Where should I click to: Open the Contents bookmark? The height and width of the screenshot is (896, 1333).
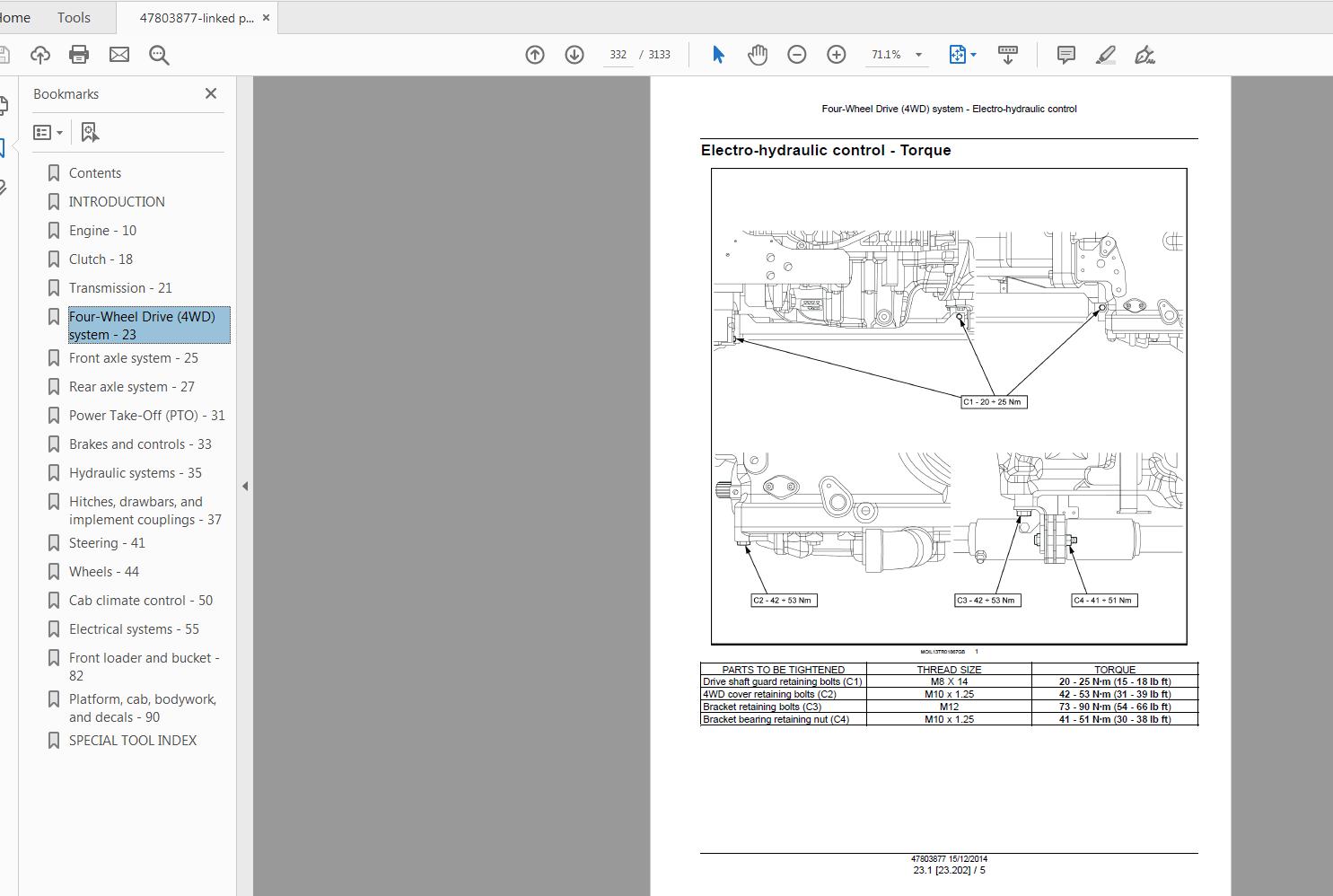click(95, 173)
